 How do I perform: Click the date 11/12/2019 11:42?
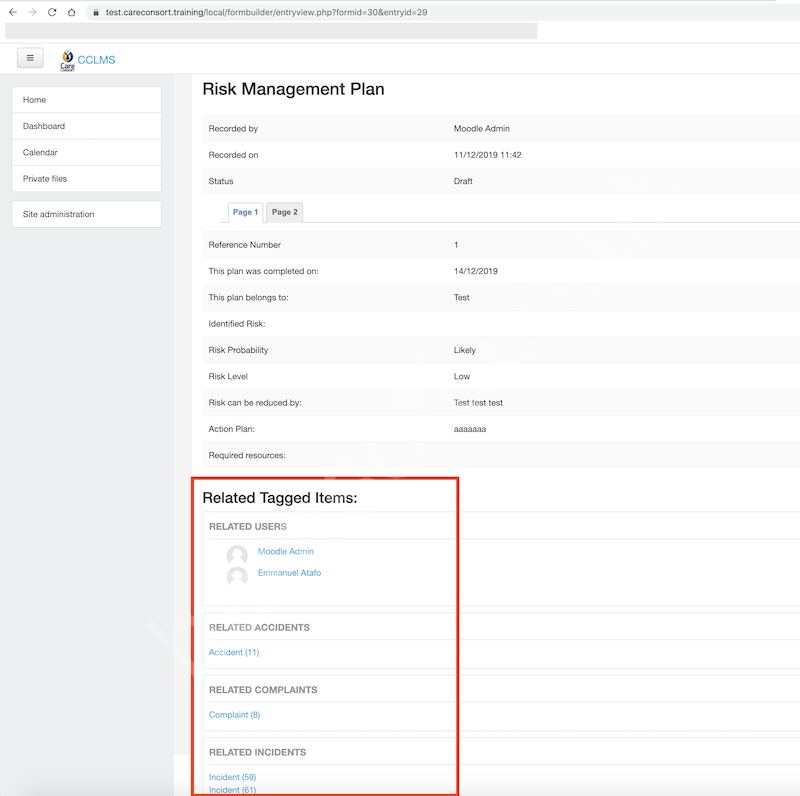(487, 155)
